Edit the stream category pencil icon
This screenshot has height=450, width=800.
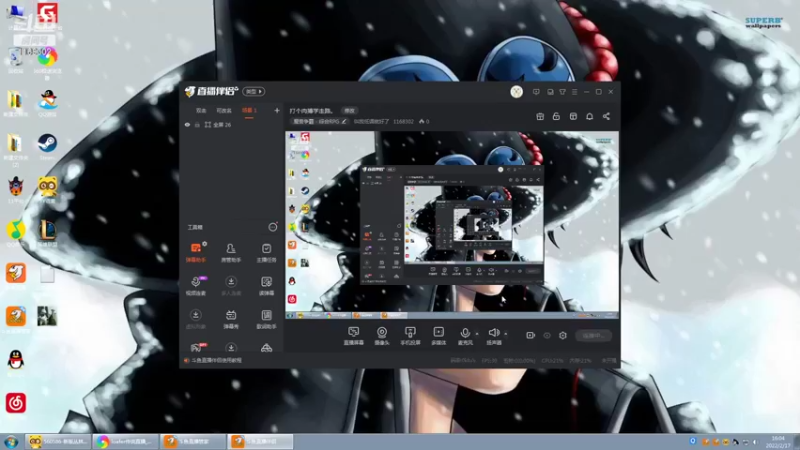coord(344,121)
